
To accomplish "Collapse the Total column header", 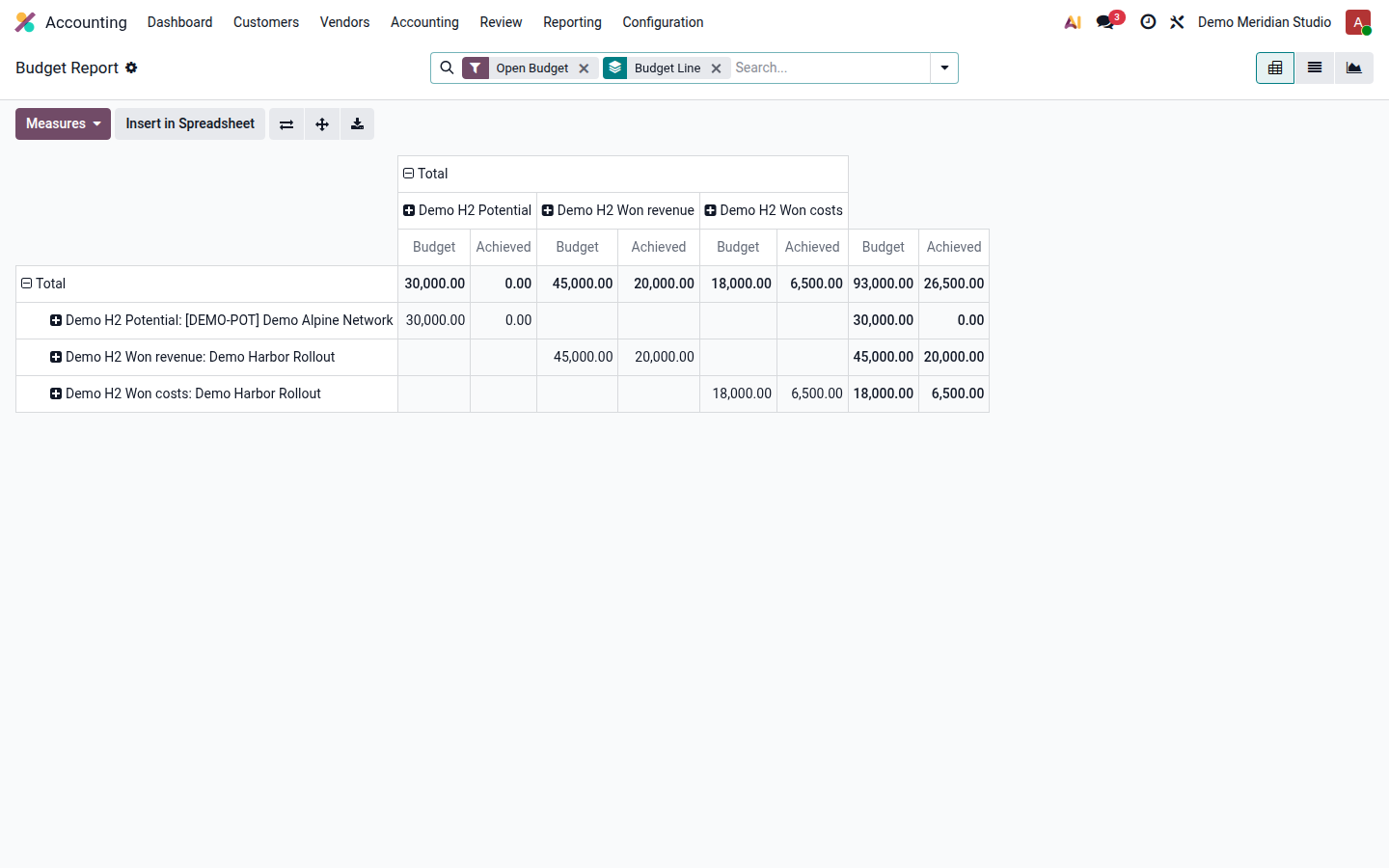I will point(623,174).
